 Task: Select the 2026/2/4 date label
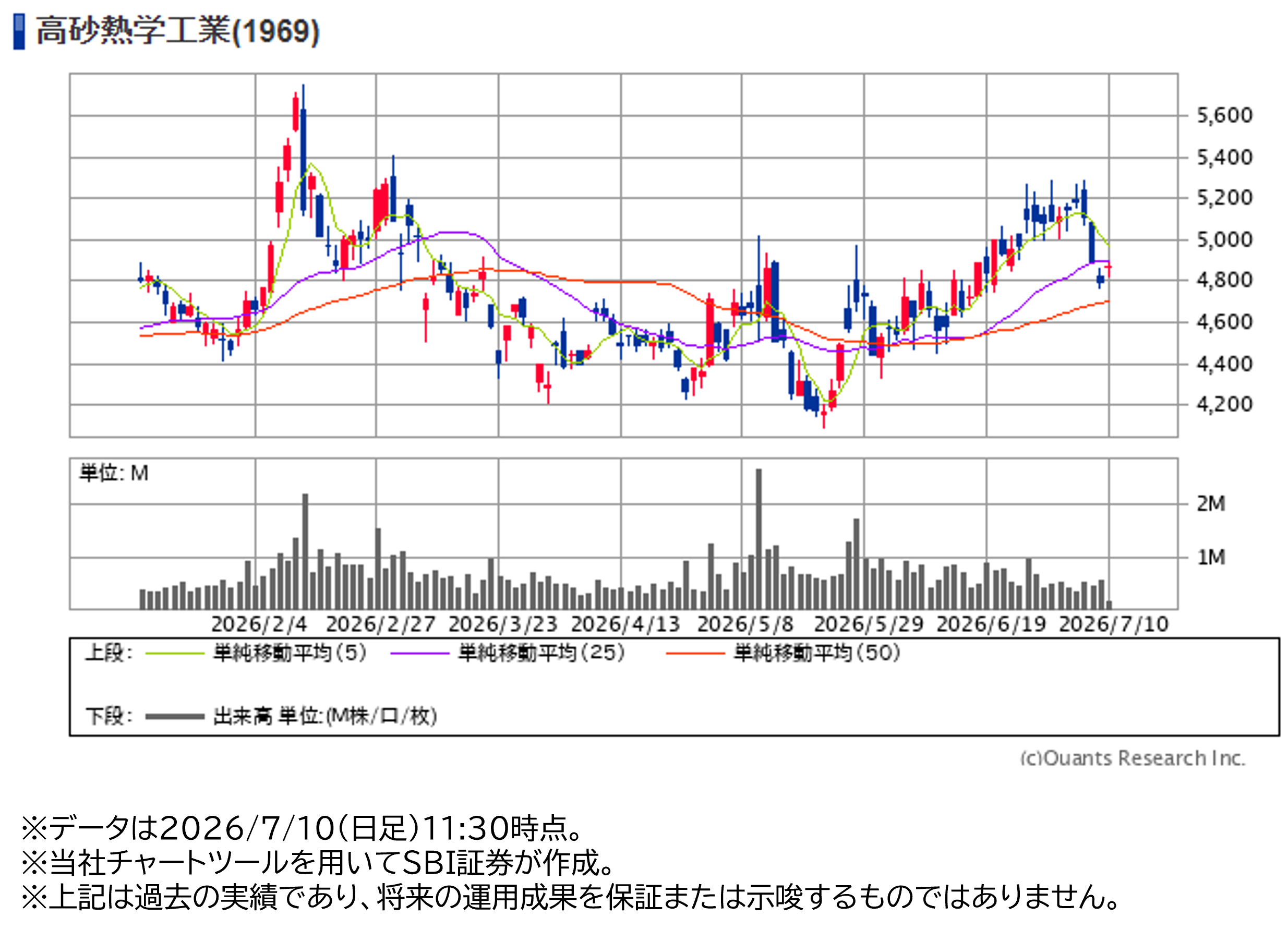click(x=259, y=624)
